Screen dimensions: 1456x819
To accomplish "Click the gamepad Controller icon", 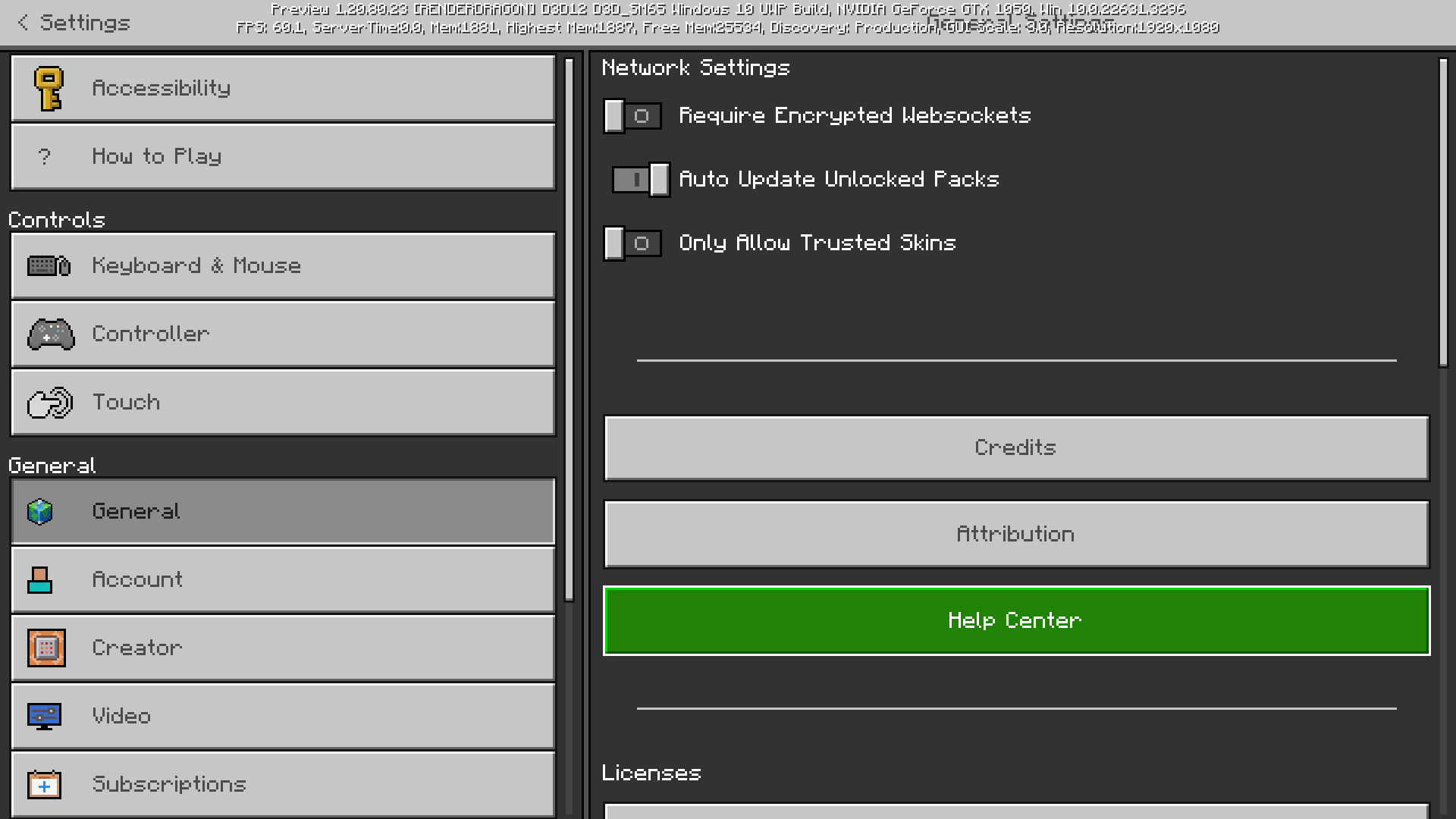I will point(51,334).
